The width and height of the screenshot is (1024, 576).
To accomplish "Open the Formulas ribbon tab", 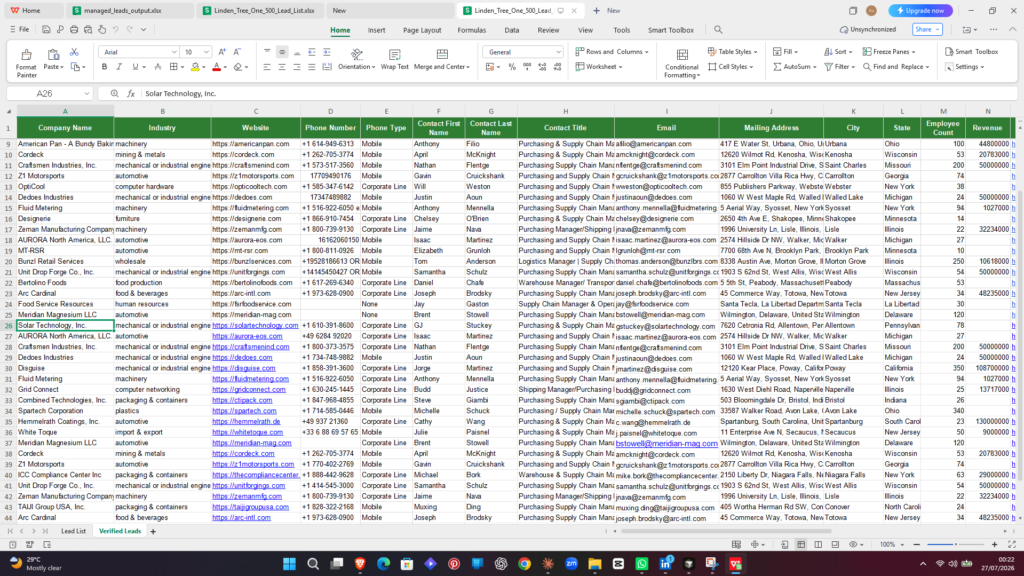I will pyautogui.click(x=472, y=30).
